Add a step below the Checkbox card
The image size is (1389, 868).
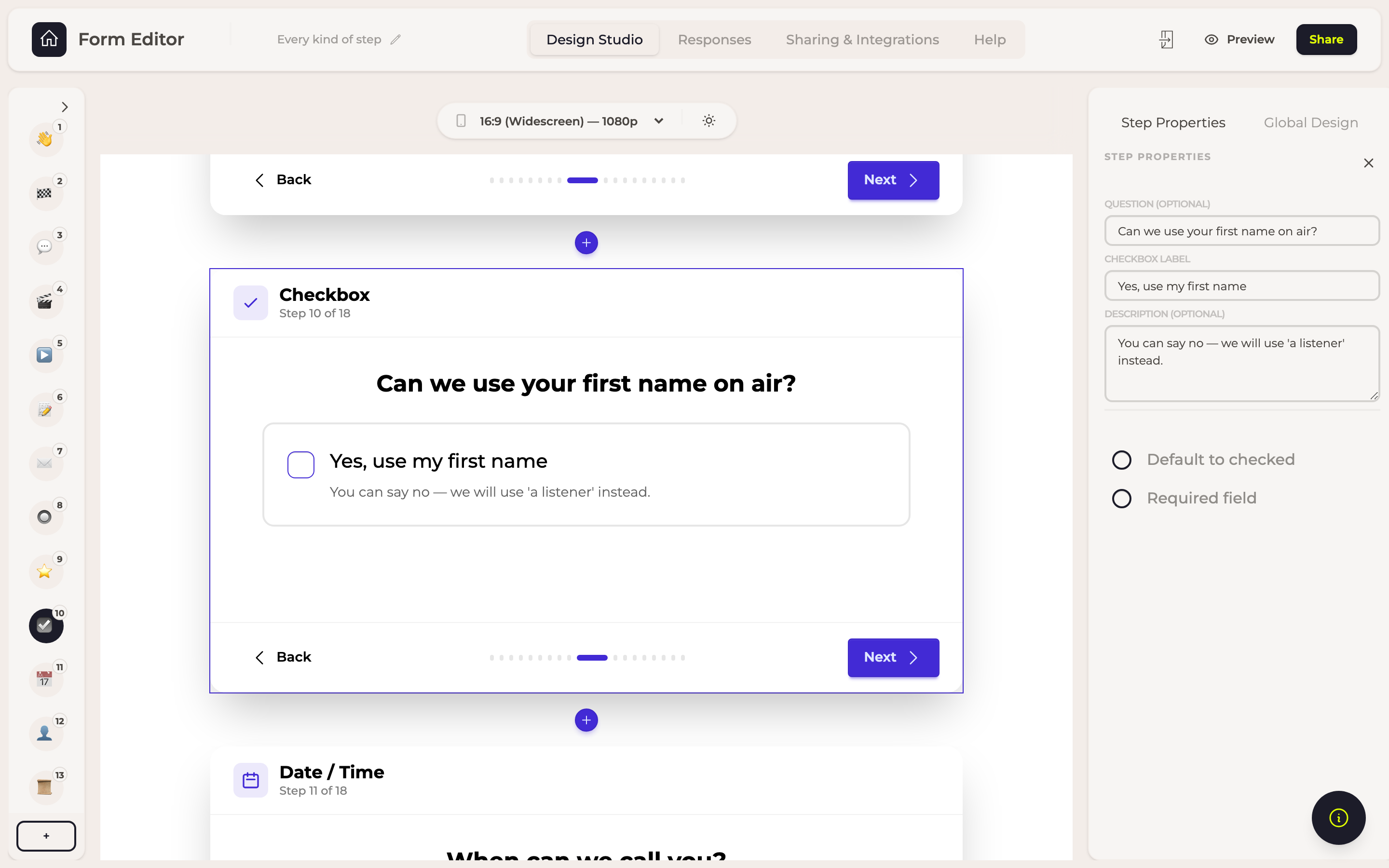[x=586, y=720]
